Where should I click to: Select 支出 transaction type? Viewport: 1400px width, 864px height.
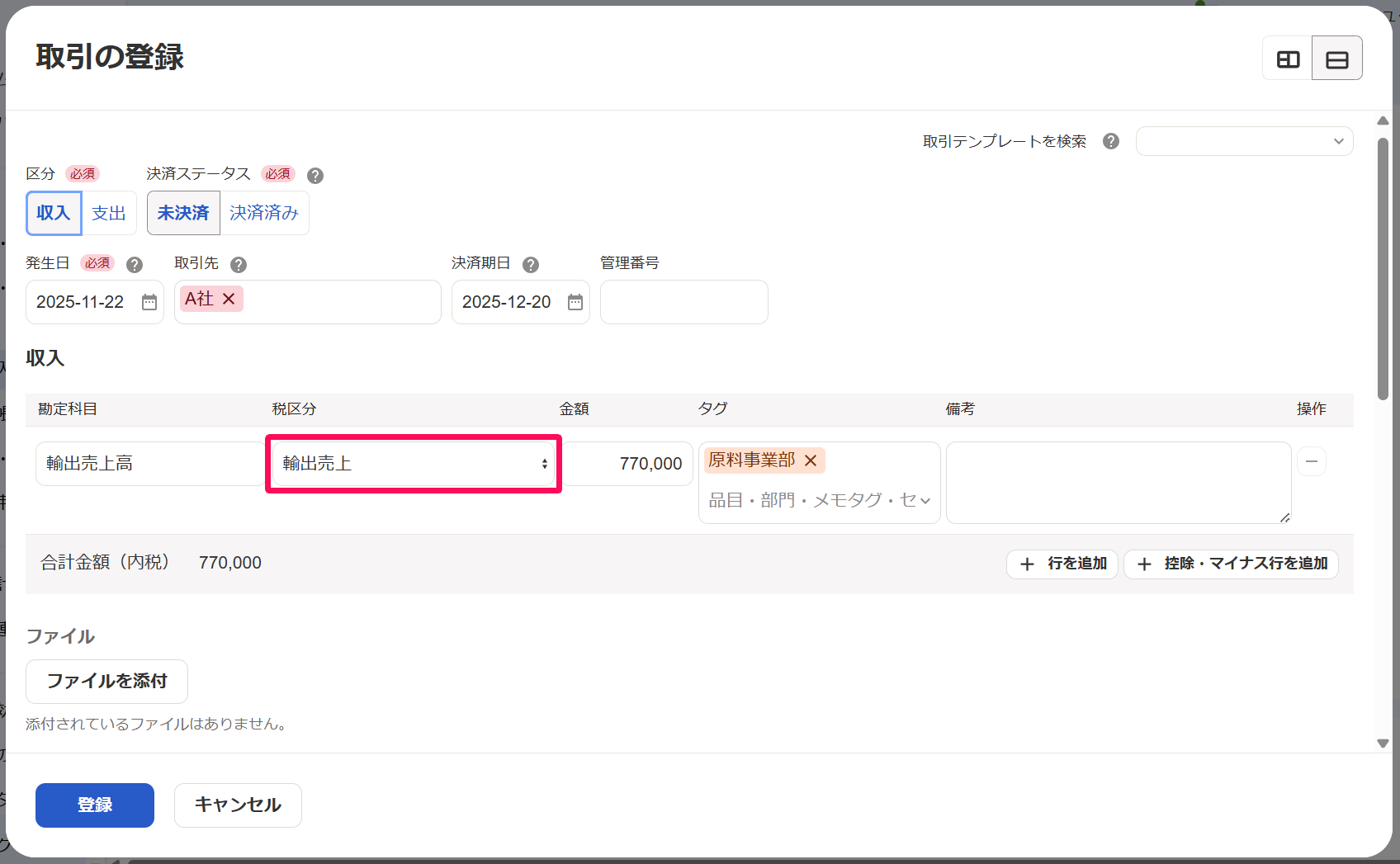tap(109, 213)
